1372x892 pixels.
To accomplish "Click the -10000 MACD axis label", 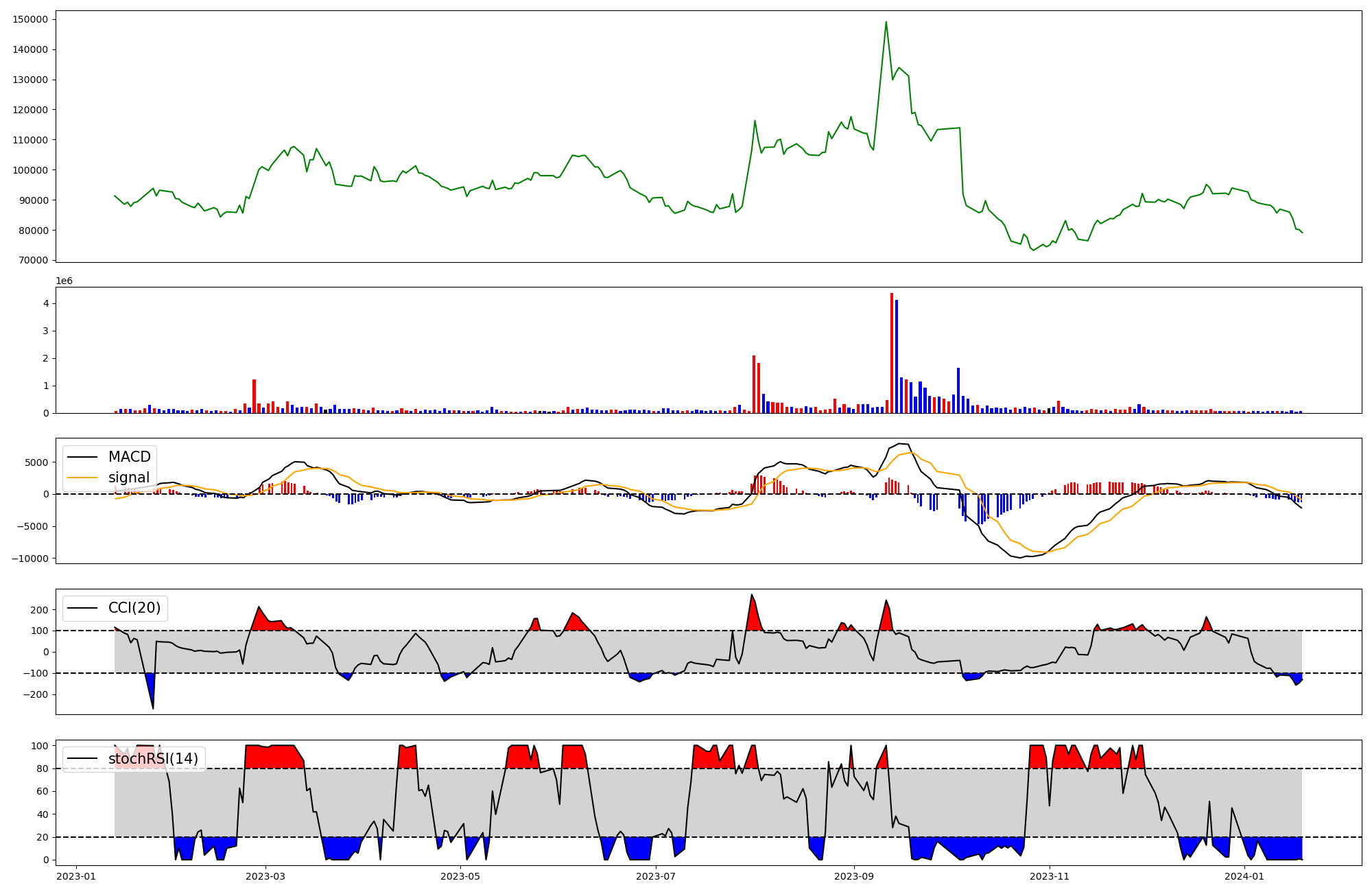I will tap(29, 559).
